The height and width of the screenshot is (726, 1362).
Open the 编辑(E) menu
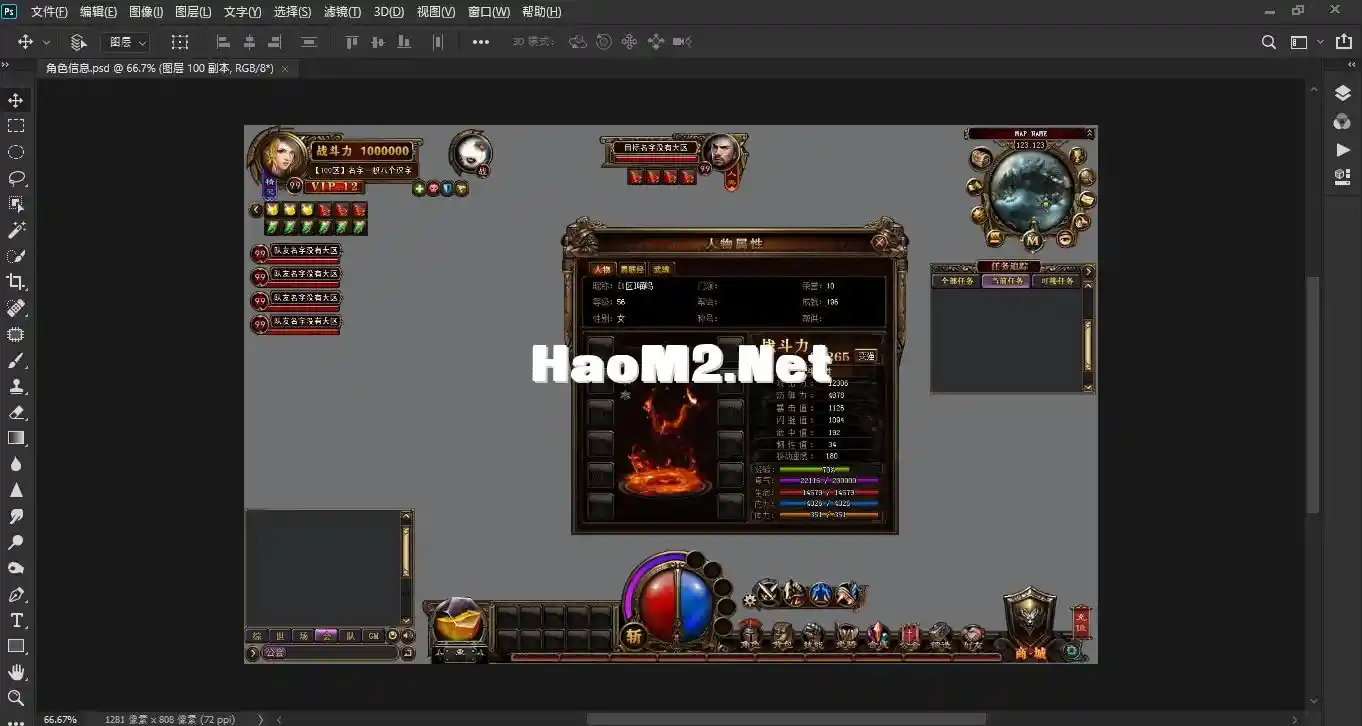98,12
